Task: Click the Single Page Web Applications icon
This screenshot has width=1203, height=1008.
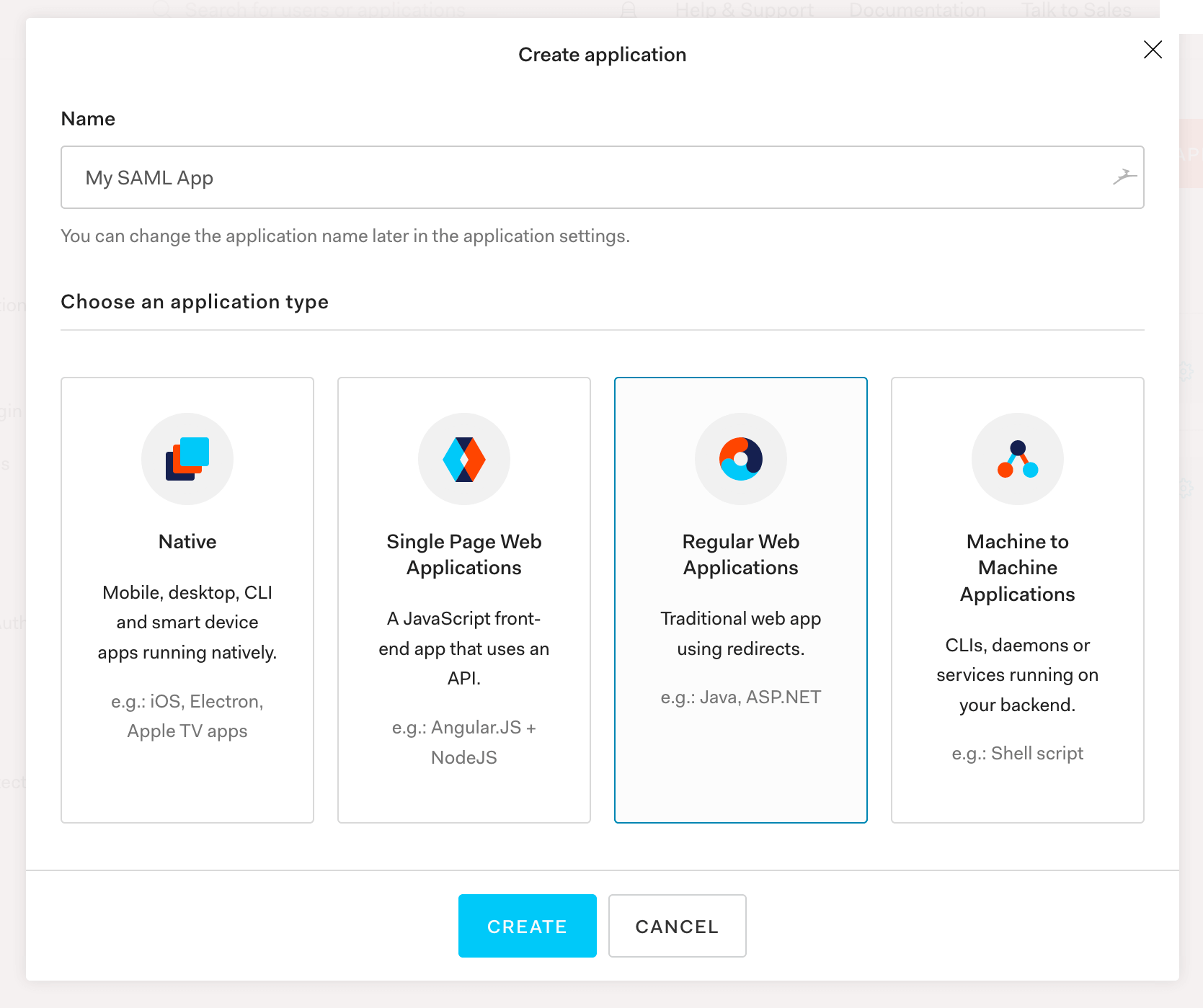Action: 463,459
